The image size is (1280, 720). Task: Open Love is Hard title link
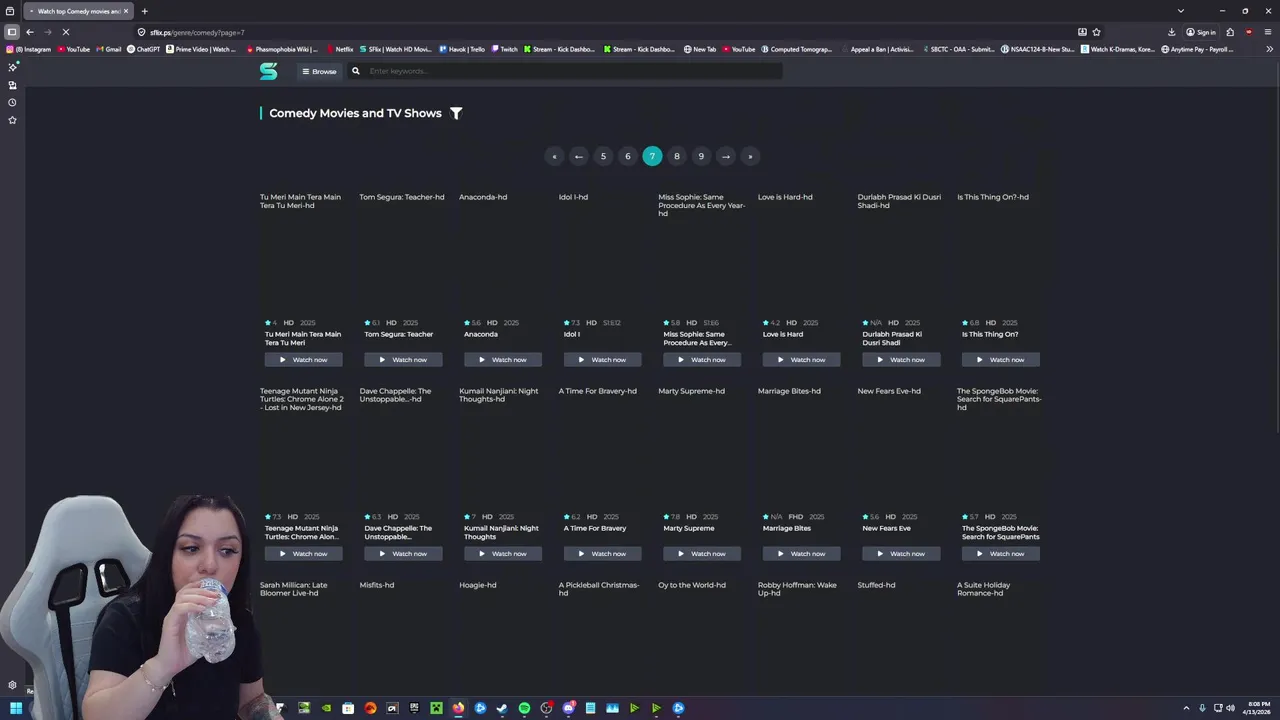[x=783, y=334]
